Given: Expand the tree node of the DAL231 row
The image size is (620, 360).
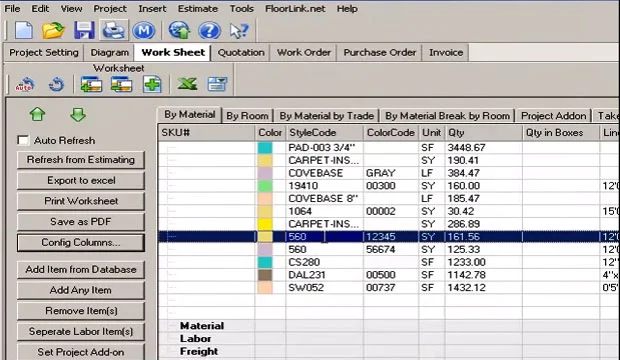Looking at the screenshot, I should [x=171, y=275].
